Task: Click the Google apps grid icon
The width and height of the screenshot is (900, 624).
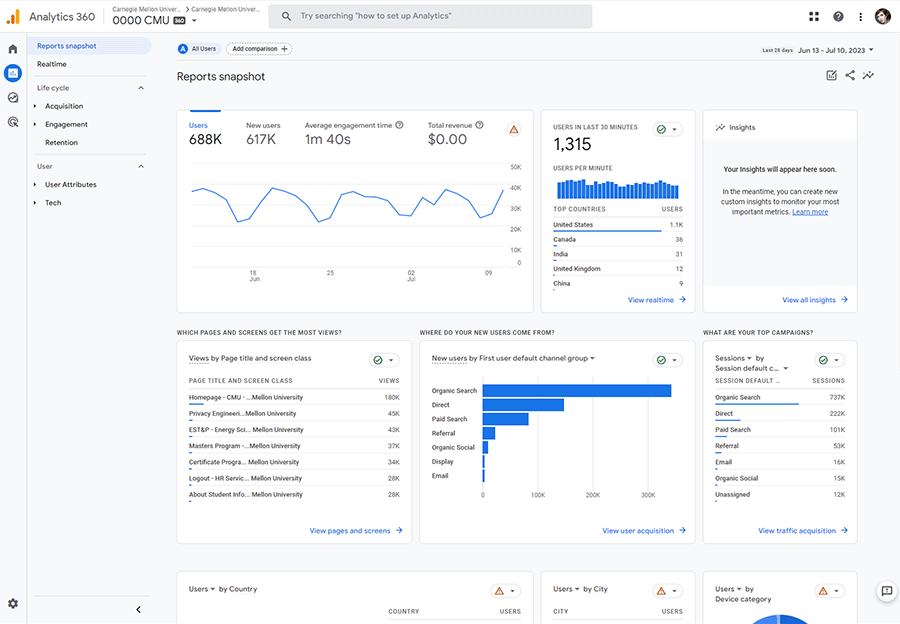Action: point(814,17)
